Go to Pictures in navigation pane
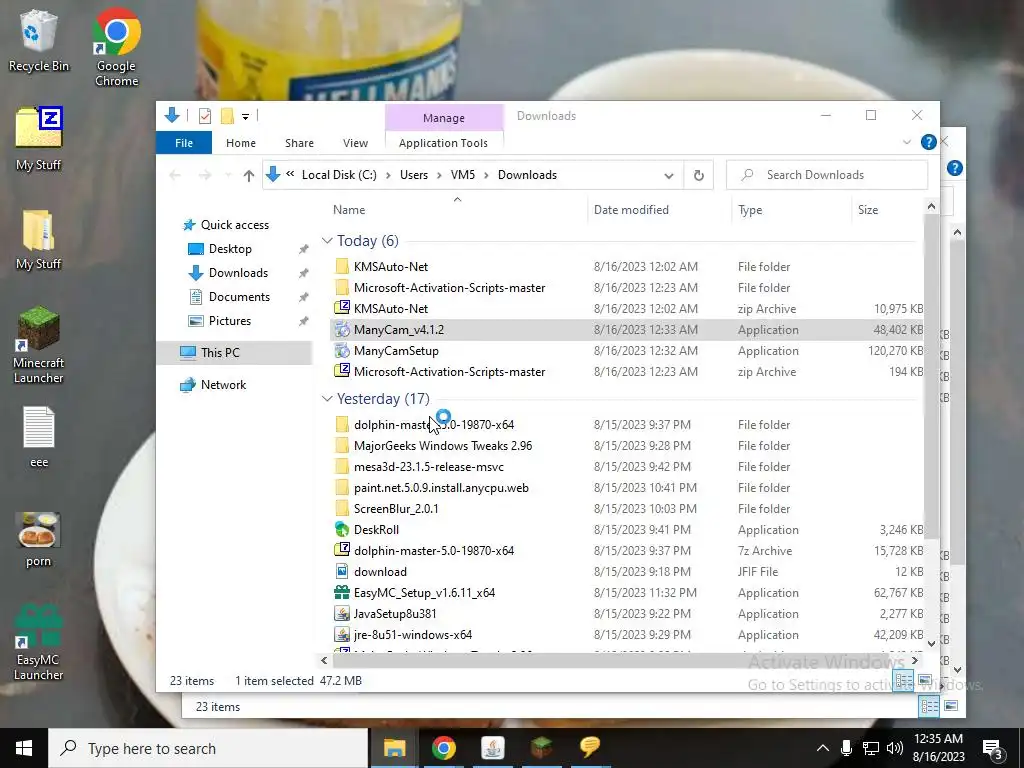 (229, 321)
